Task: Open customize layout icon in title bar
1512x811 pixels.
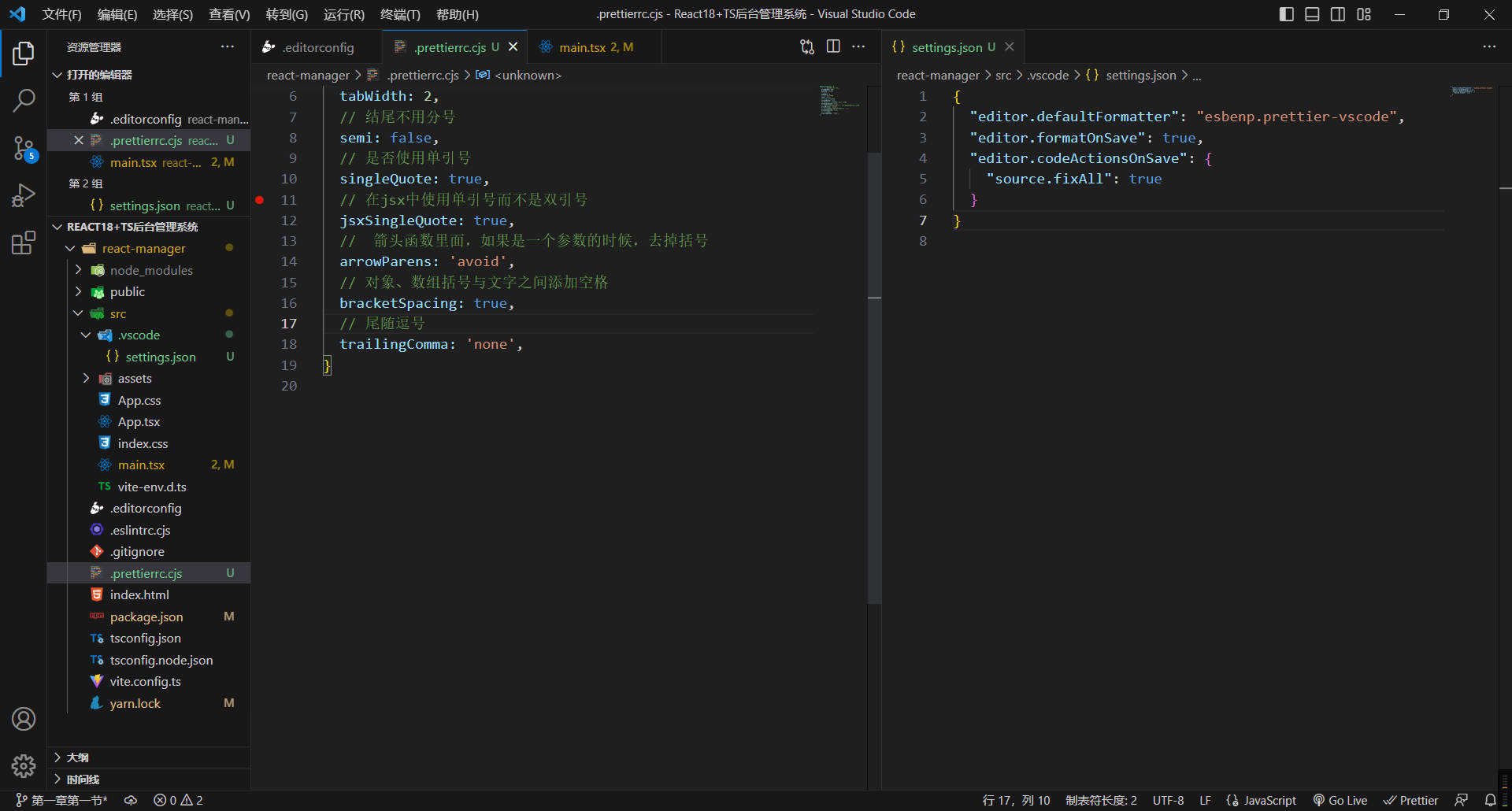Action: (x=1364, y=14)
